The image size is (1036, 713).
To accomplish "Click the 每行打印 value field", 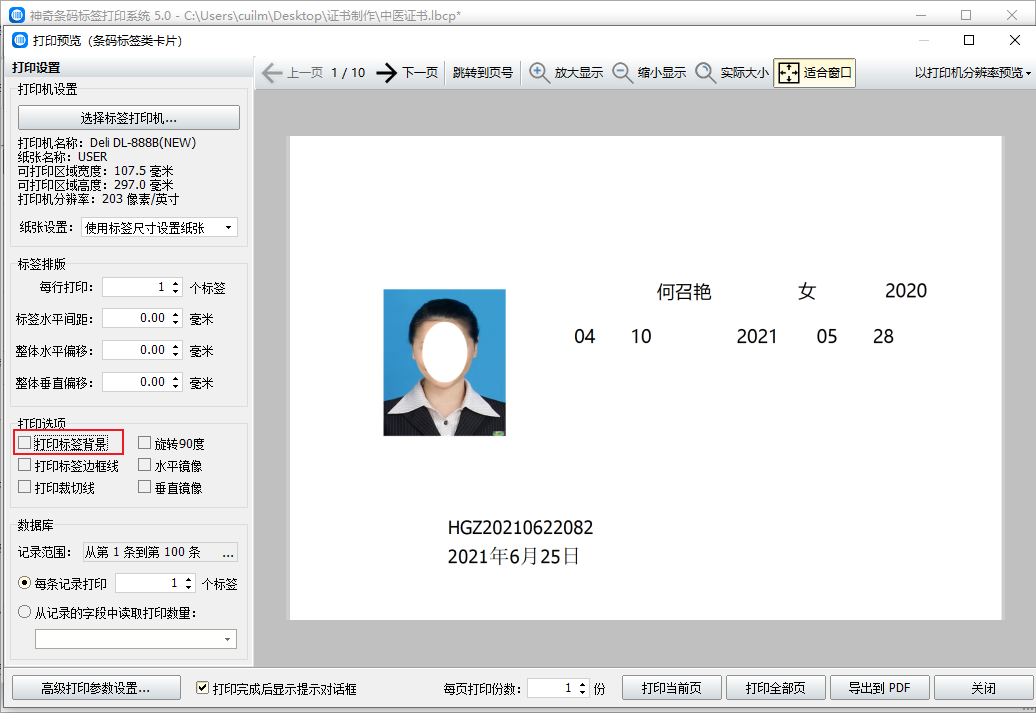I will point(136,287).
